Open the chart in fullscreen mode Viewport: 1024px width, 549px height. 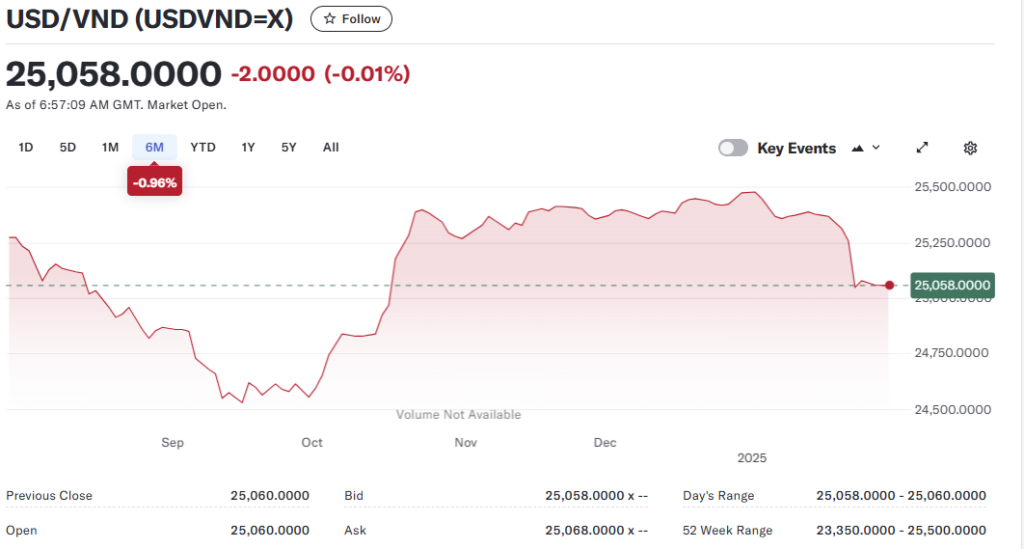(x=922, y=148)
